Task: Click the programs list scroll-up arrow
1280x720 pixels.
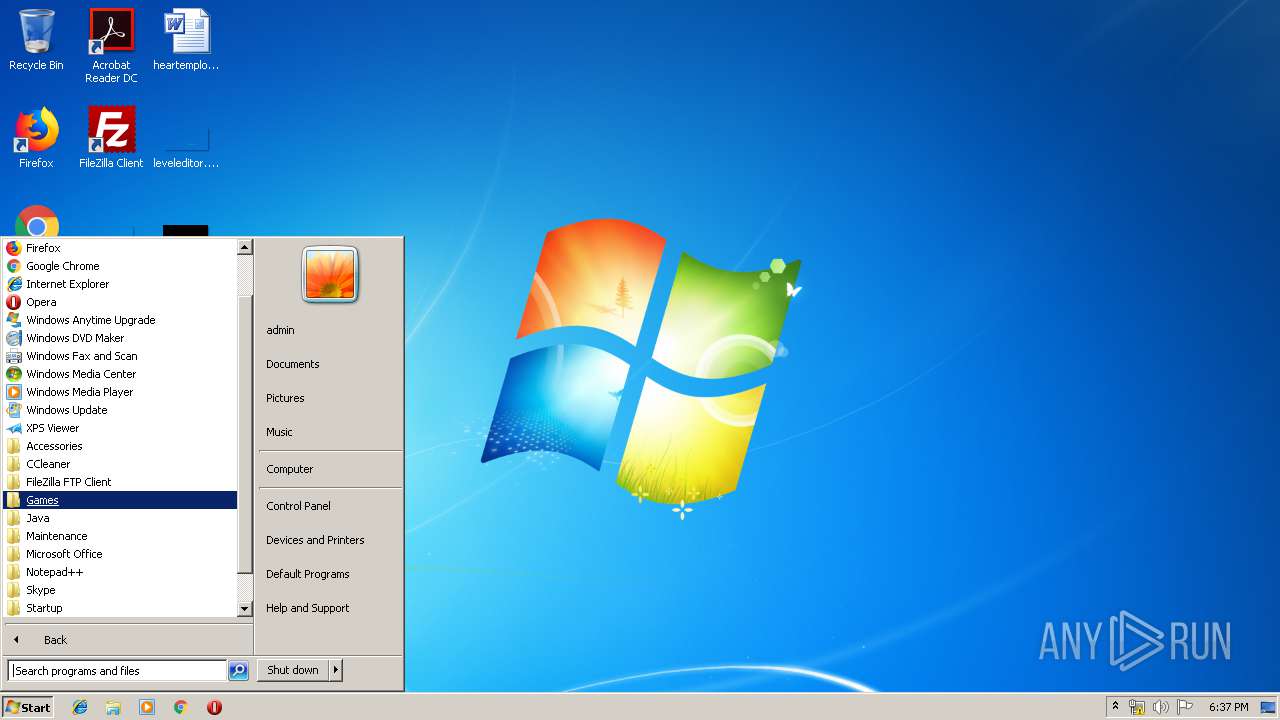Action: click(x=245, y=247)
